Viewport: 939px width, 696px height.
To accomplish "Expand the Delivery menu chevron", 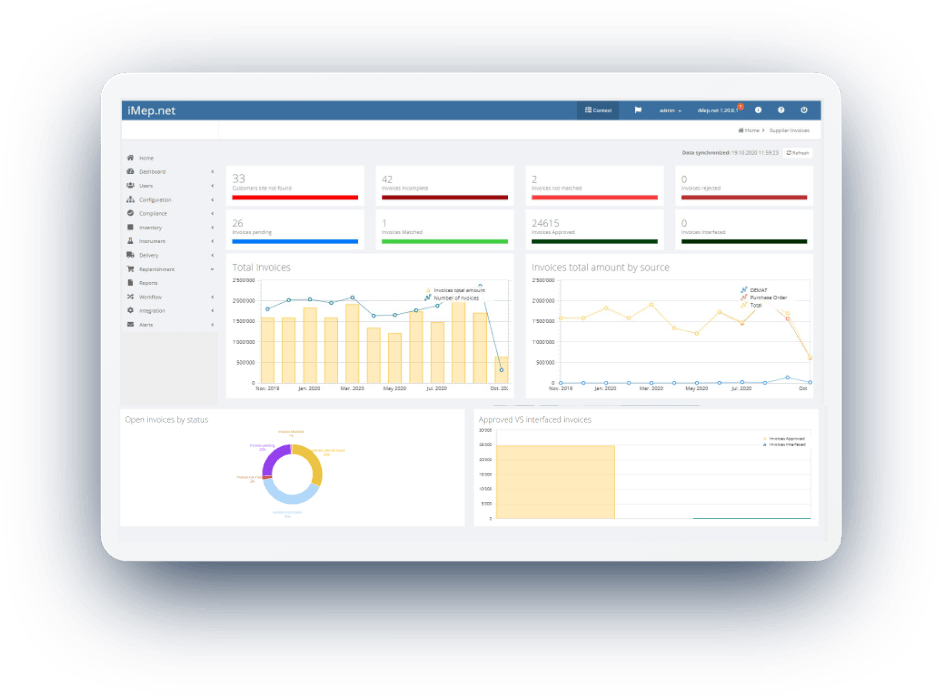I will pyautogui.click(x=212, y=255).
